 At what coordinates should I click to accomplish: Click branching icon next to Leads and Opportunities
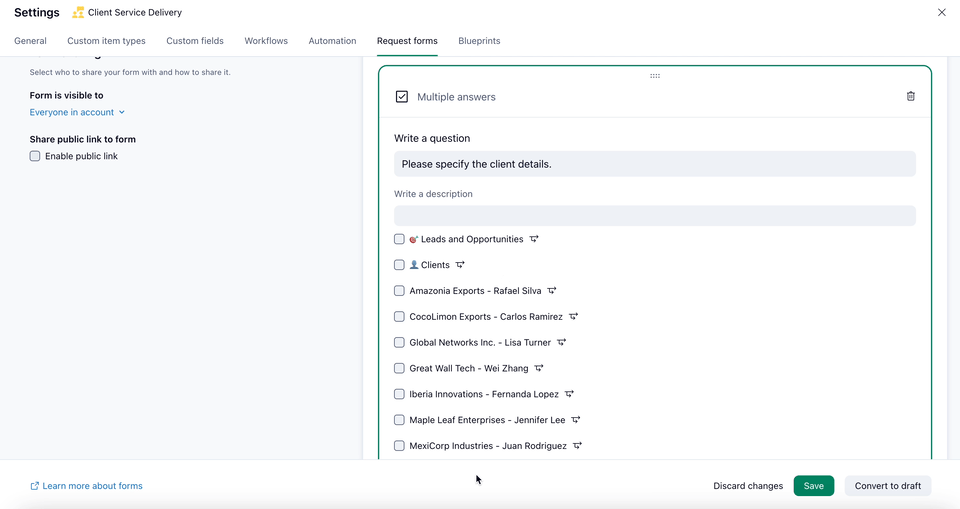coord(534,239)
